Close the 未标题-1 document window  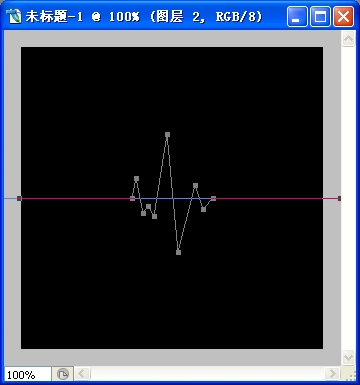(x=343, y=17)
